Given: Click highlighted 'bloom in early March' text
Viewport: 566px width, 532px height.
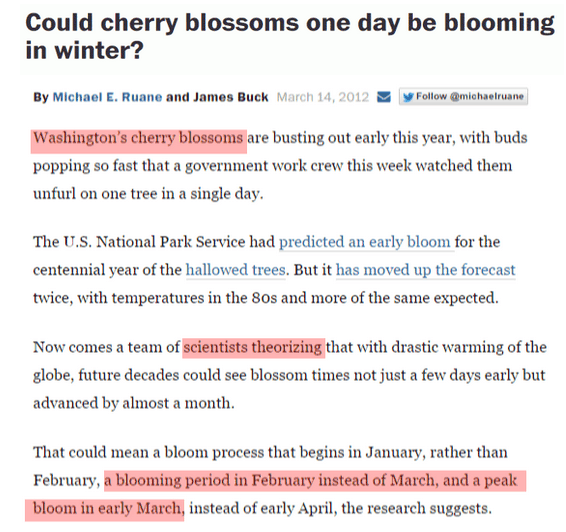Looking at the screenshot, I should point(107,509).
